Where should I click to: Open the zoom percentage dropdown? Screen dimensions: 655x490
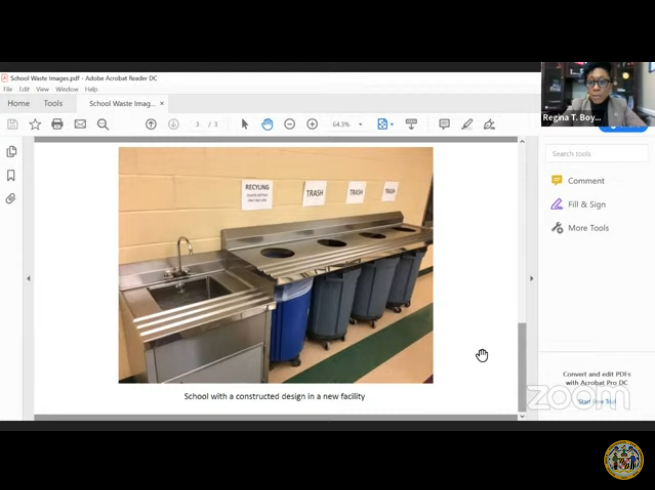[361, 125]
